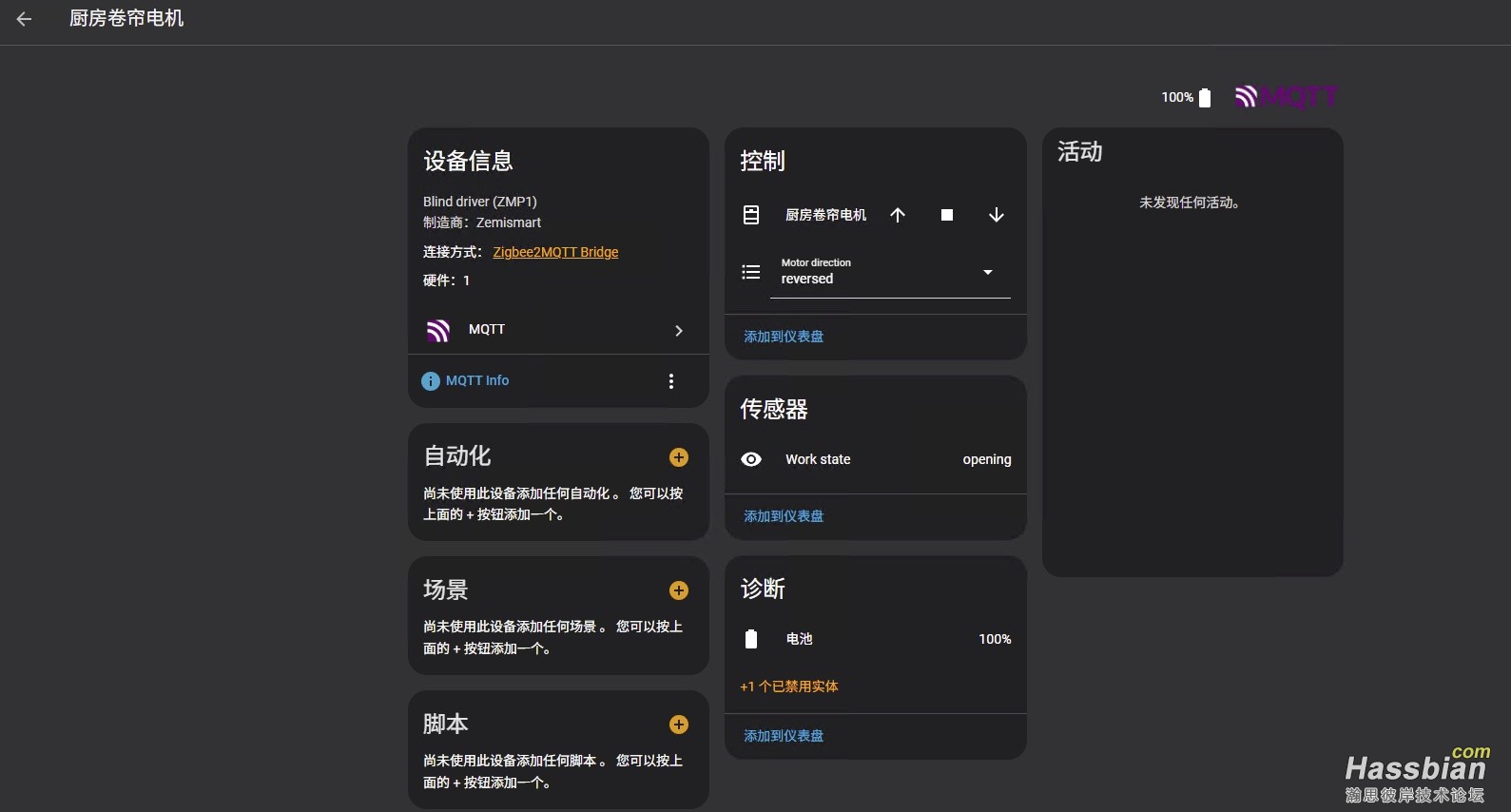Follow the Zigbee2MQTT Bridge link
The height and width of the screenshot is (812, 1511).
click(555, 252)
